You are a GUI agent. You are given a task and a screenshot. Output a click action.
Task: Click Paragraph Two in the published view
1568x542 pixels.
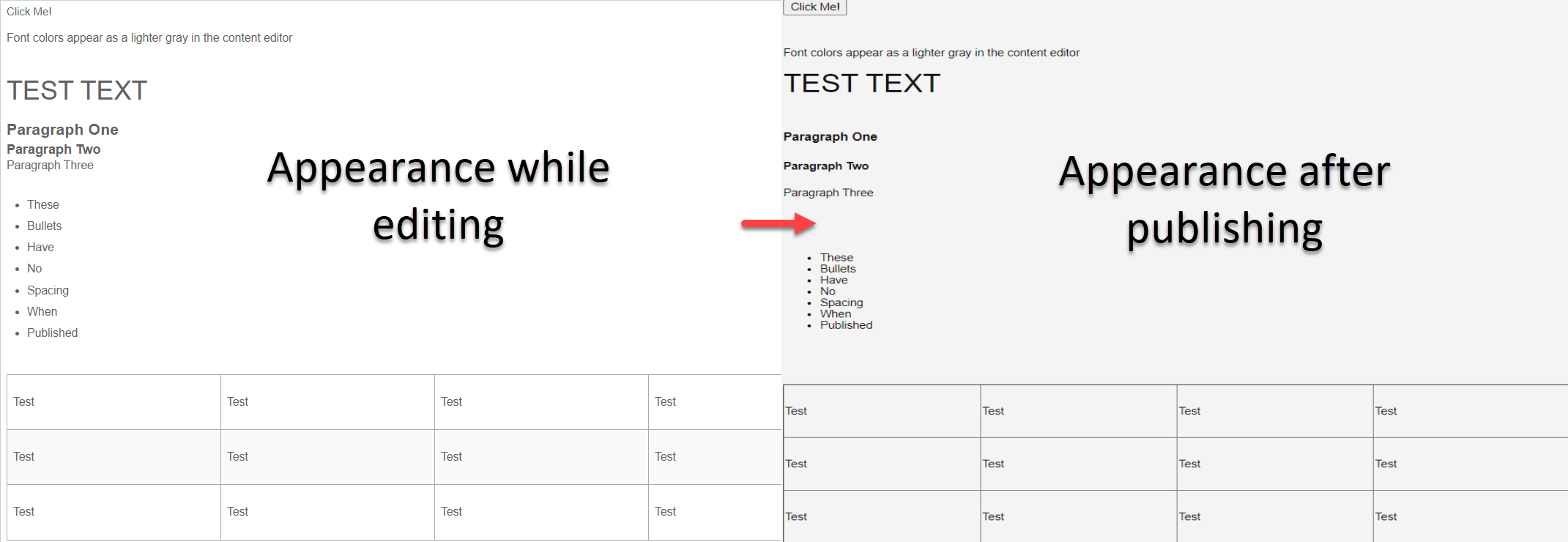(x=825, y=166)
